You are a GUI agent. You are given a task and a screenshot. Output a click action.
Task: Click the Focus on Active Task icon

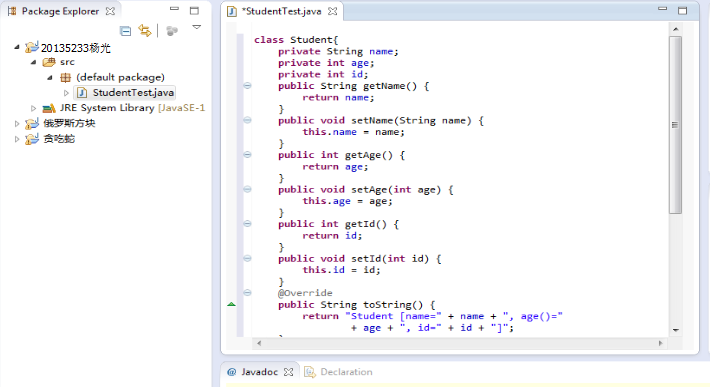click(x=172, y=31)
